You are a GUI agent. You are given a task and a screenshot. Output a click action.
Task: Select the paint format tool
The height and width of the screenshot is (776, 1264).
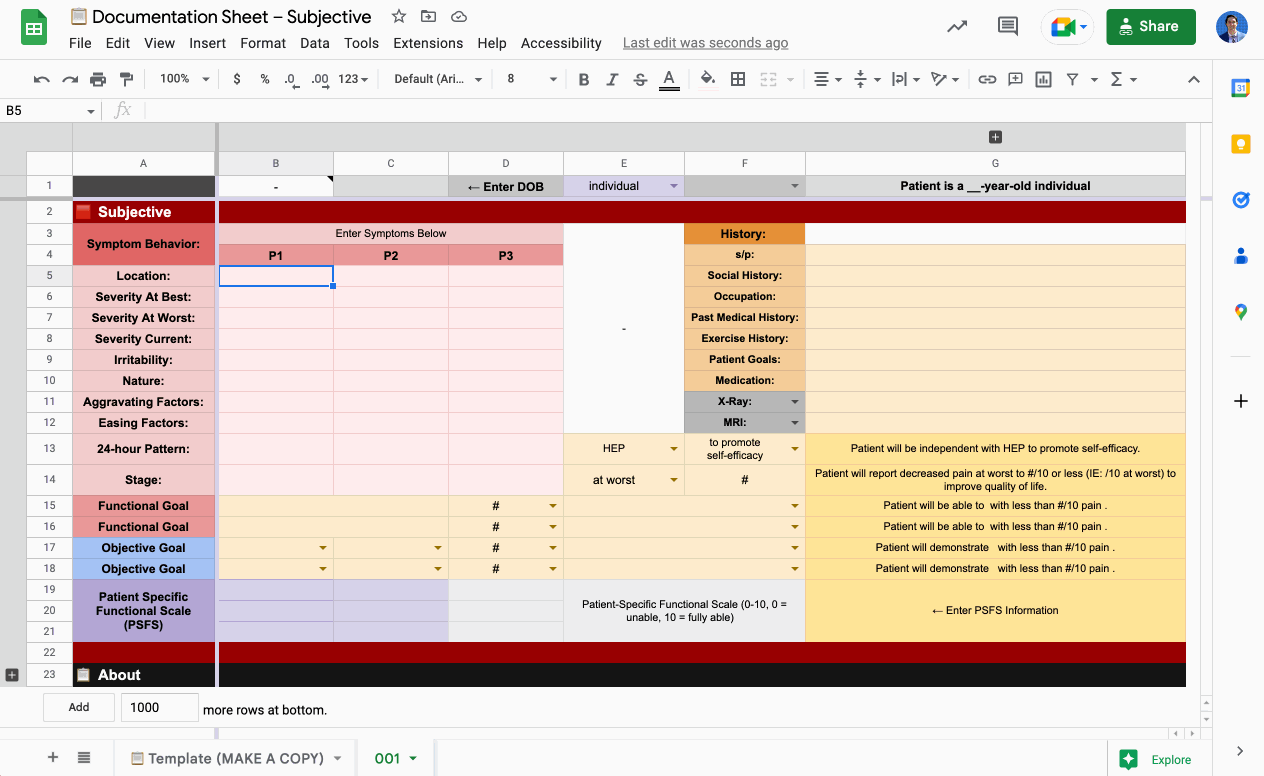(126, 79)
